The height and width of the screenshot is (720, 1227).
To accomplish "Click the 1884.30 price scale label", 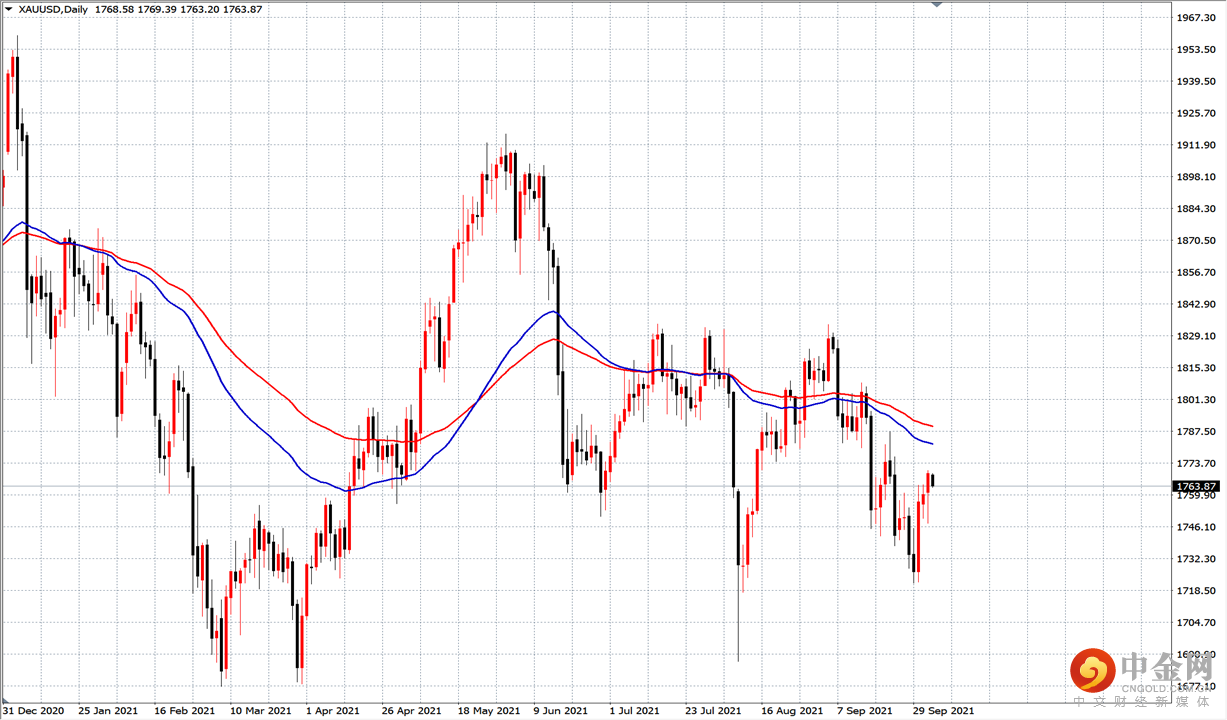I will (1196, 209).
